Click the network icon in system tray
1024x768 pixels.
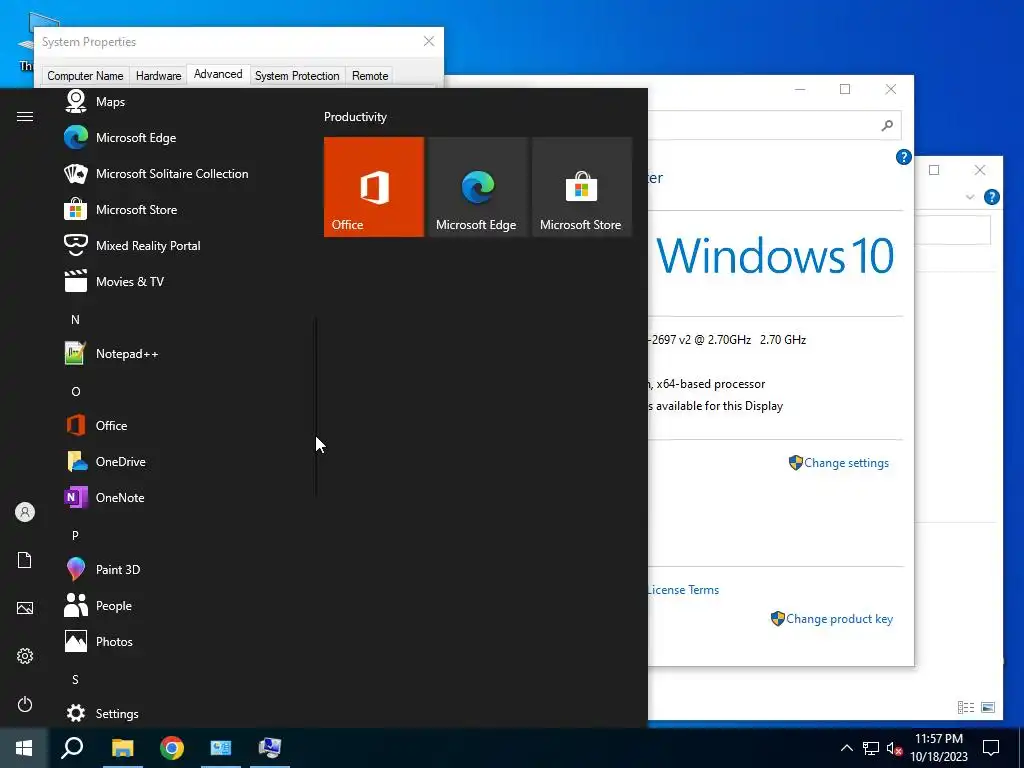[871, 748]
